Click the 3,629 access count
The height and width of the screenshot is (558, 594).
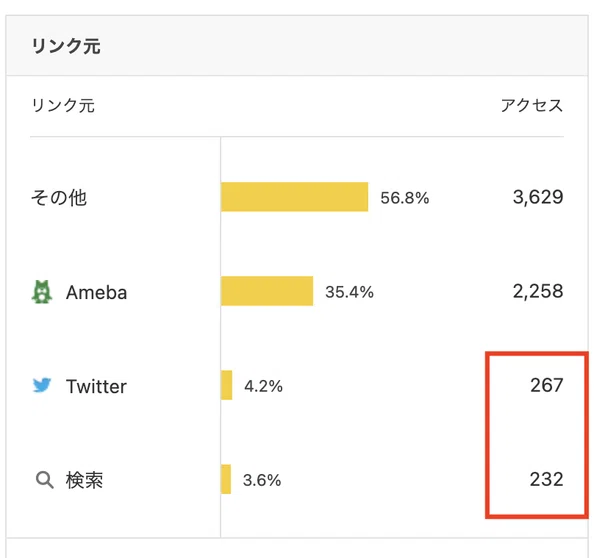[x=538, y=197]
